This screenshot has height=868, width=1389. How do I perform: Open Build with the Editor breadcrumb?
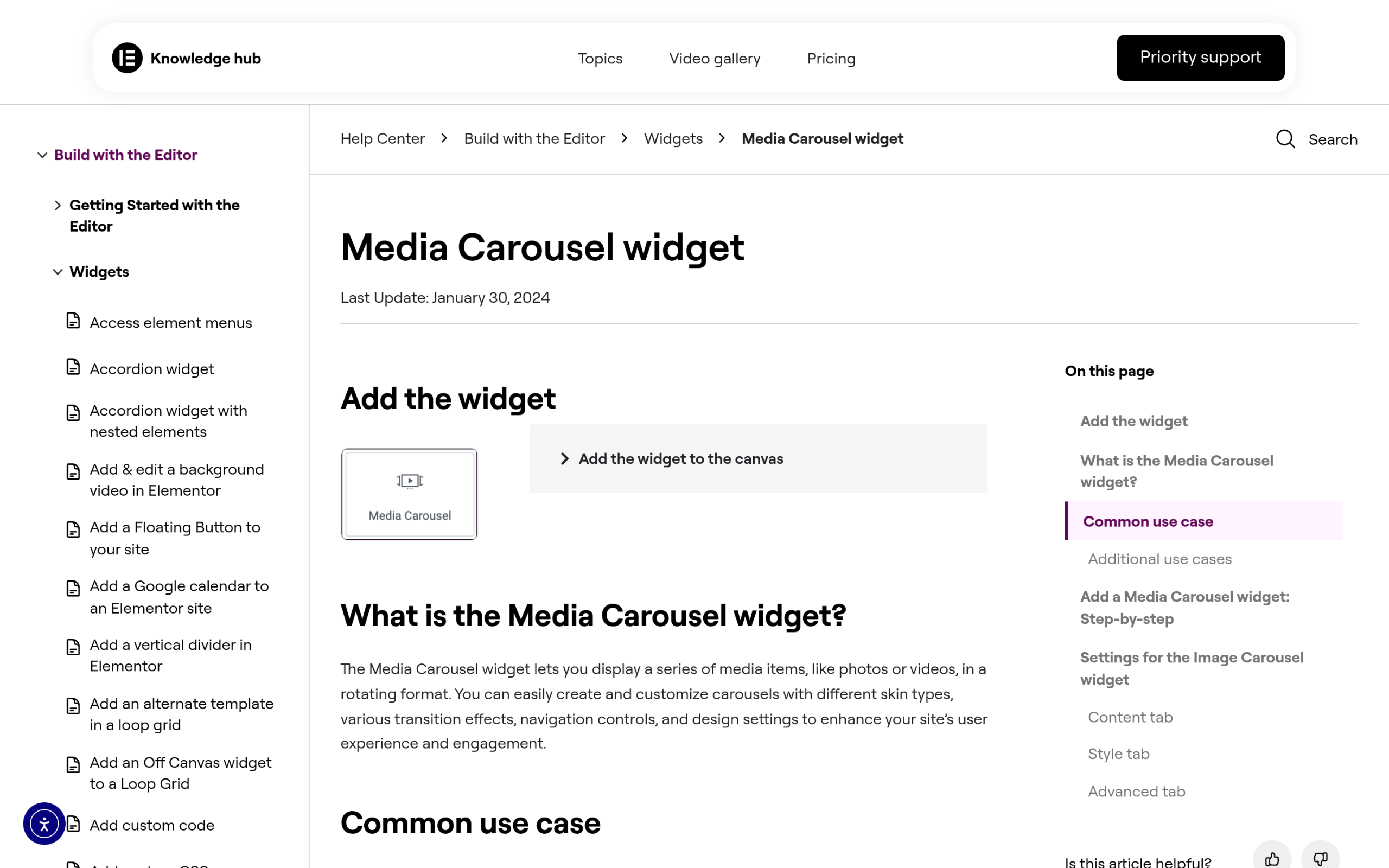(534, 139)
